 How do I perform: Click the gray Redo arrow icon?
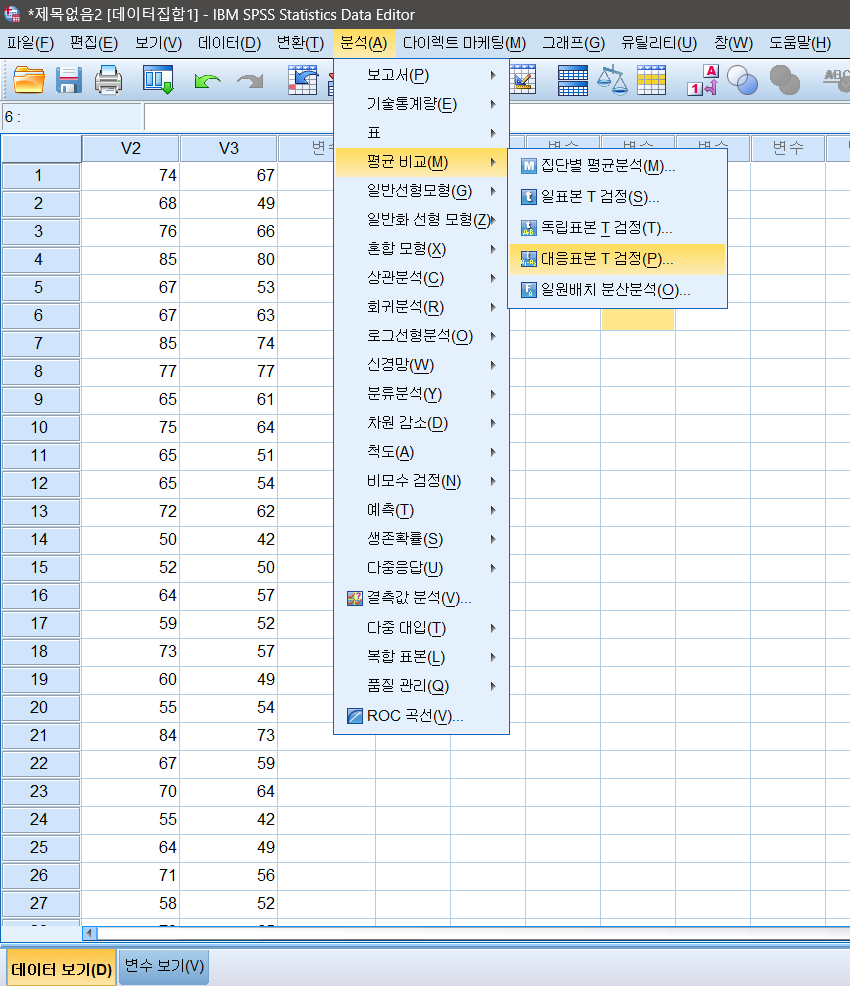coord(250,81)
